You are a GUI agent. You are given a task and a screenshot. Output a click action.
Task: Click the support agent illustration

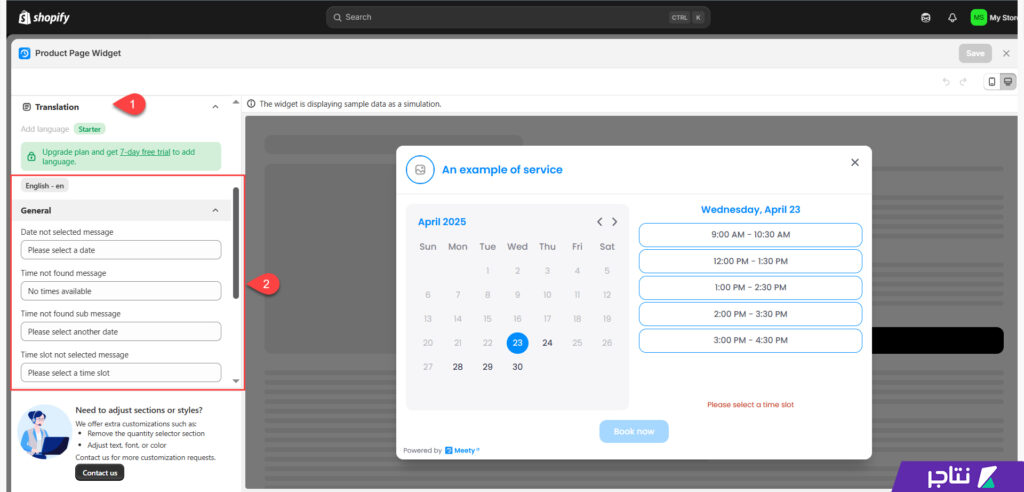pyautogui.click(x=44, y=431)
